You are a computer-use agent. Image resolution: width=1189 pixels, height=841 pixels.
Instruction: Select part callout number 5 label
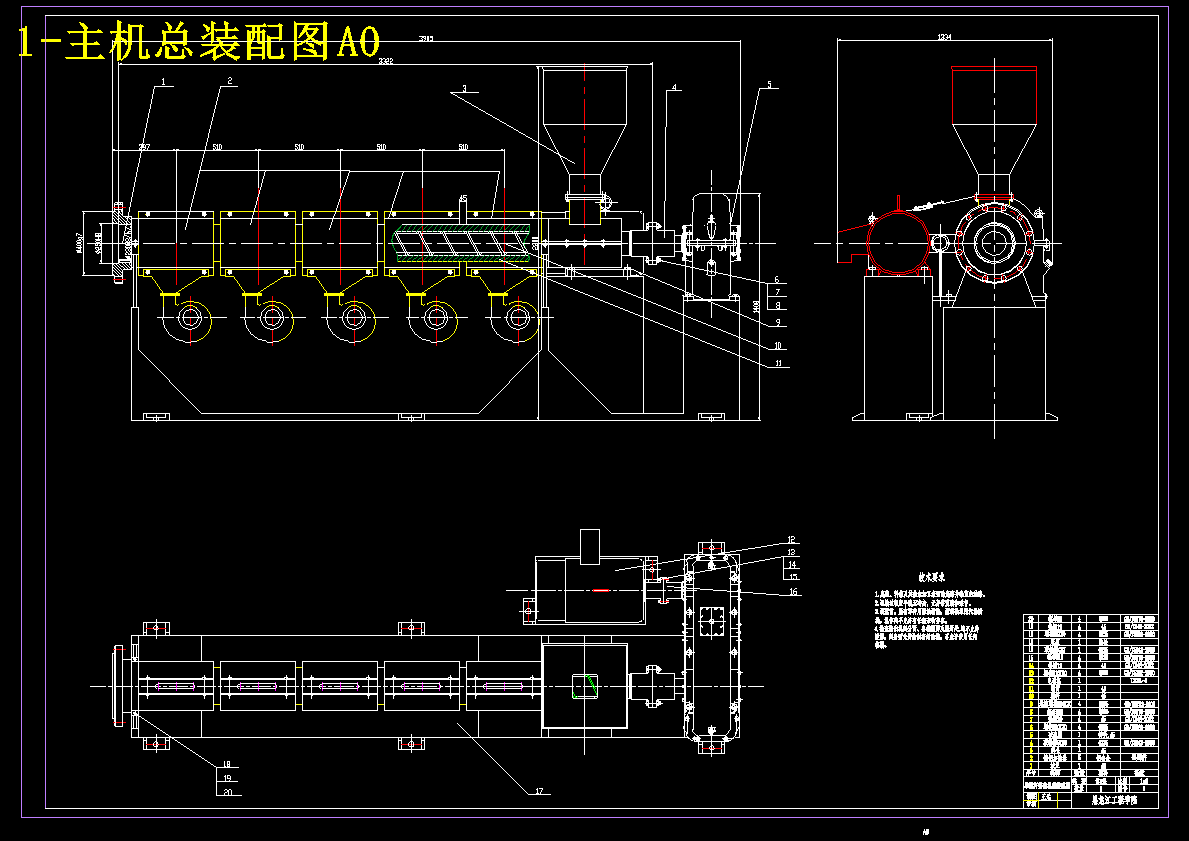769,86
